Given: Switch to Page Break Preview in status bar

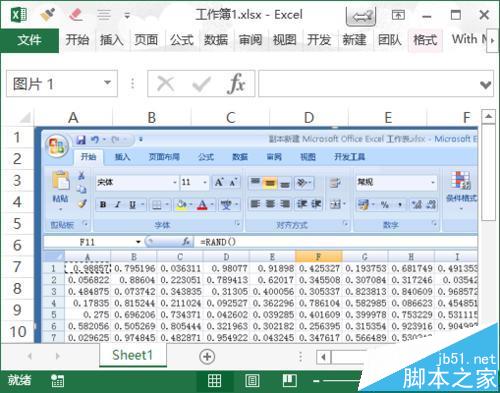Looking at the screenshot, I should (x=289, y=380).
